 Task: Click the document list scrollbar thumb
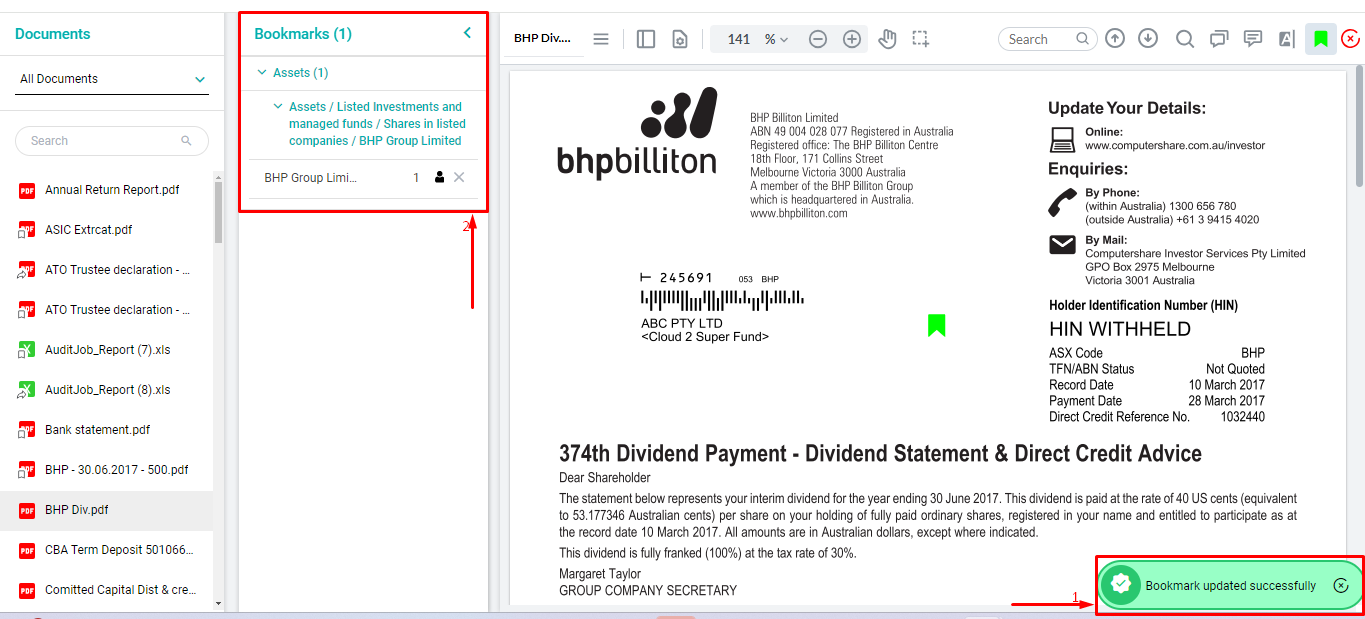click(x=219, y=212)
